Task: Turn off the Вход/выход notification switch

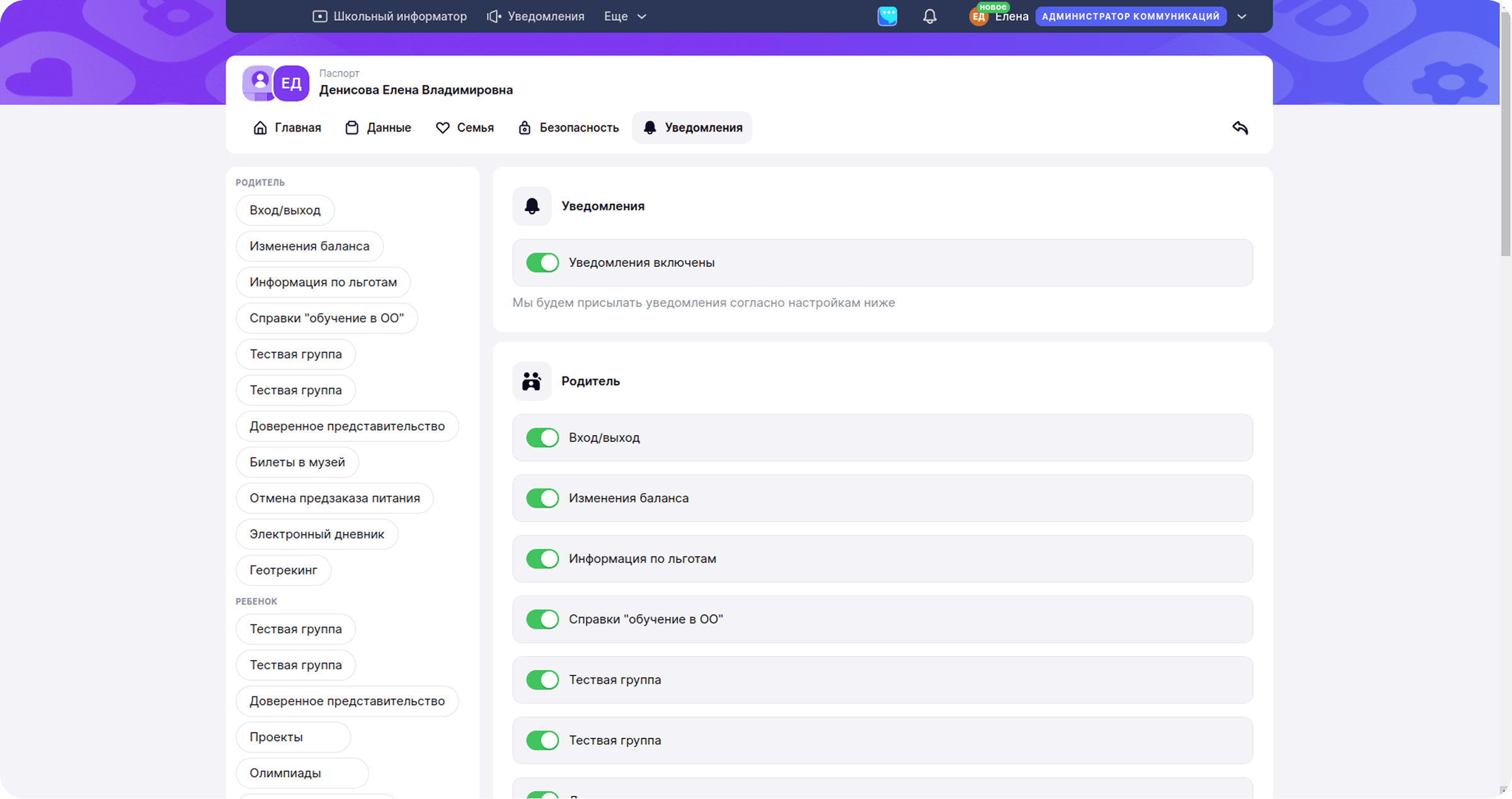Action: [x=542, y=438]
